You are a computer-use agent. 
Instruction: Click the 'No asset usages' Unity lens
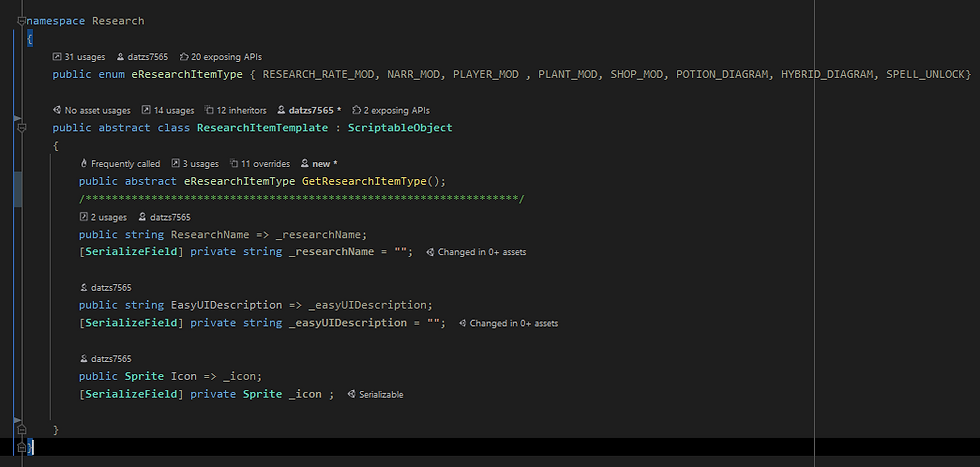92,111
